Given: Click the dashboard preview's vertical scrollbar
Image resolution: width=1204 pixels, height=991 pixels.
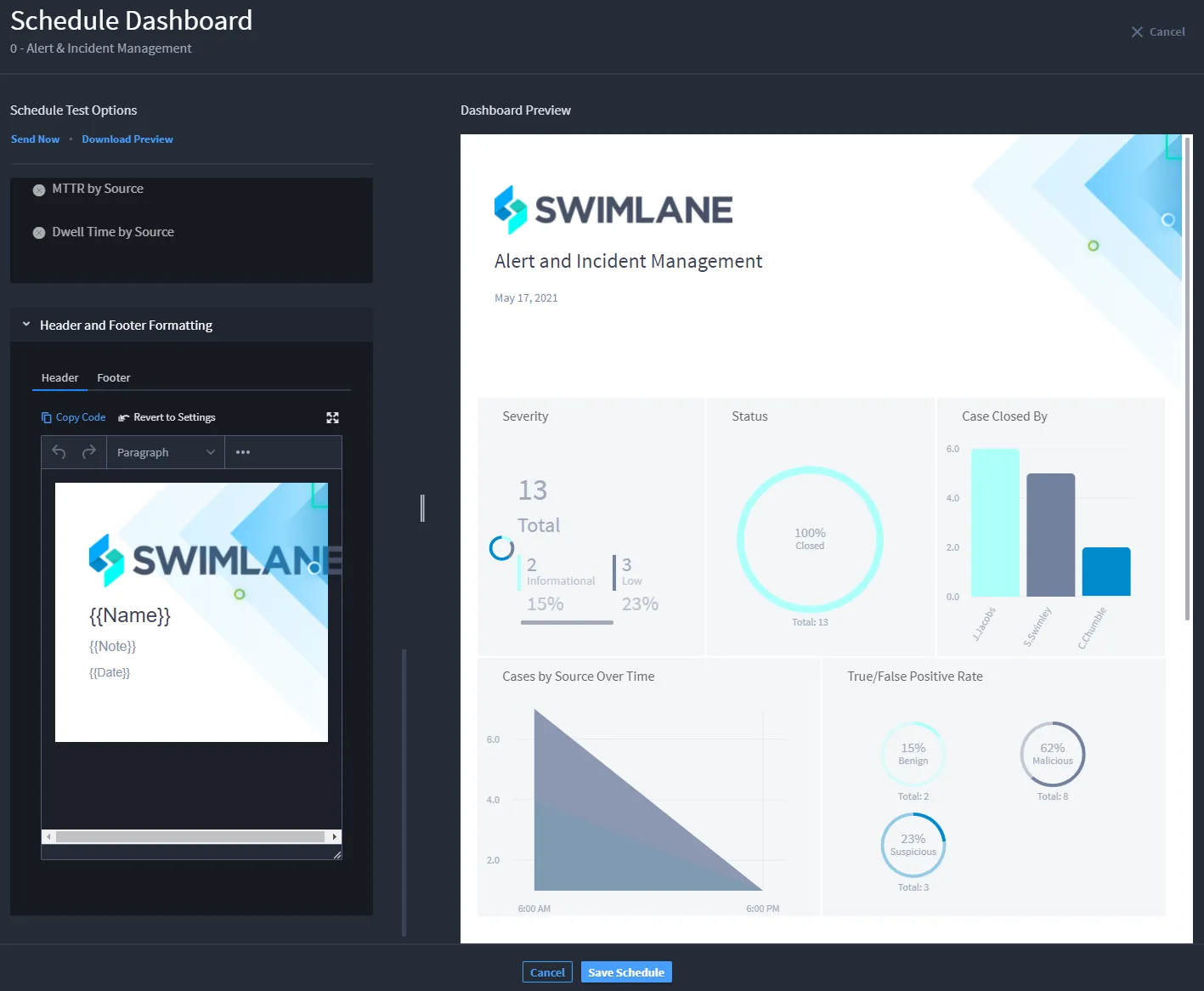Looking at the screenshot, I should (x=1187, y=378).
